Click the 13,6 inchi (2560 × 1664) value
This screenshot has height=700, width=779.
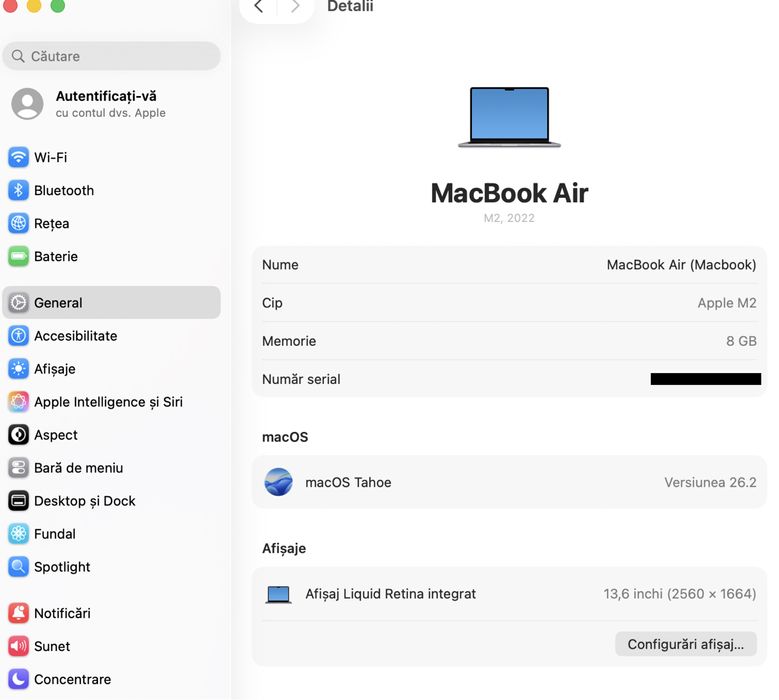tap(680, 594)
